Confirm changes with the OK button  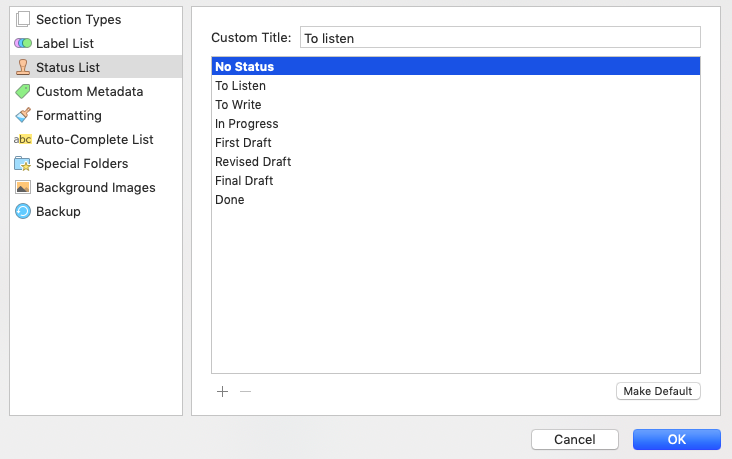[x=676, y=439]
